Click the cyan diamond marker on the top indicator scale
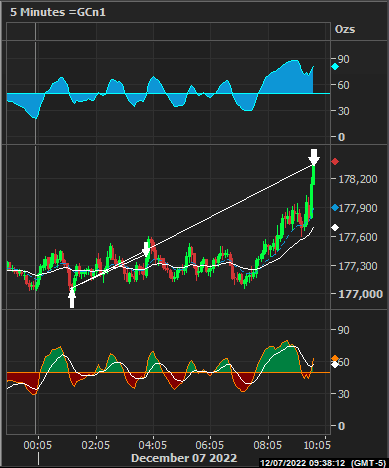389x468 pixels. (x=335, y=67)
